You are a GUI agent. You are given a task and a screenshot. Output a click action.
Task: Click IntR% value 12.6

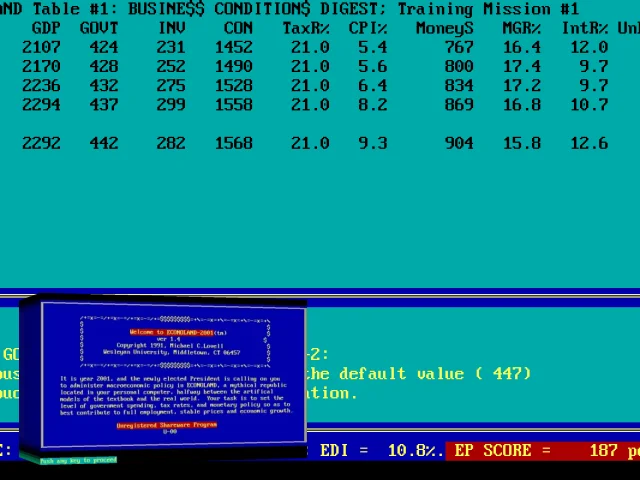coord(589,143)
